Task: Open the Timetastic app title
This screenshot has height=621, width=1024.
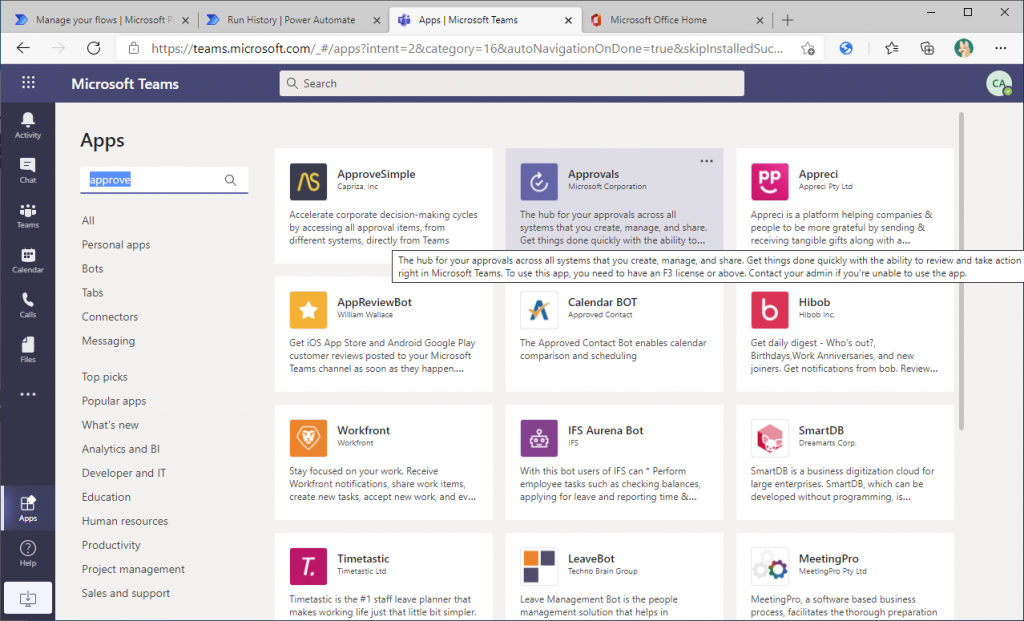Action: (363, 559)
